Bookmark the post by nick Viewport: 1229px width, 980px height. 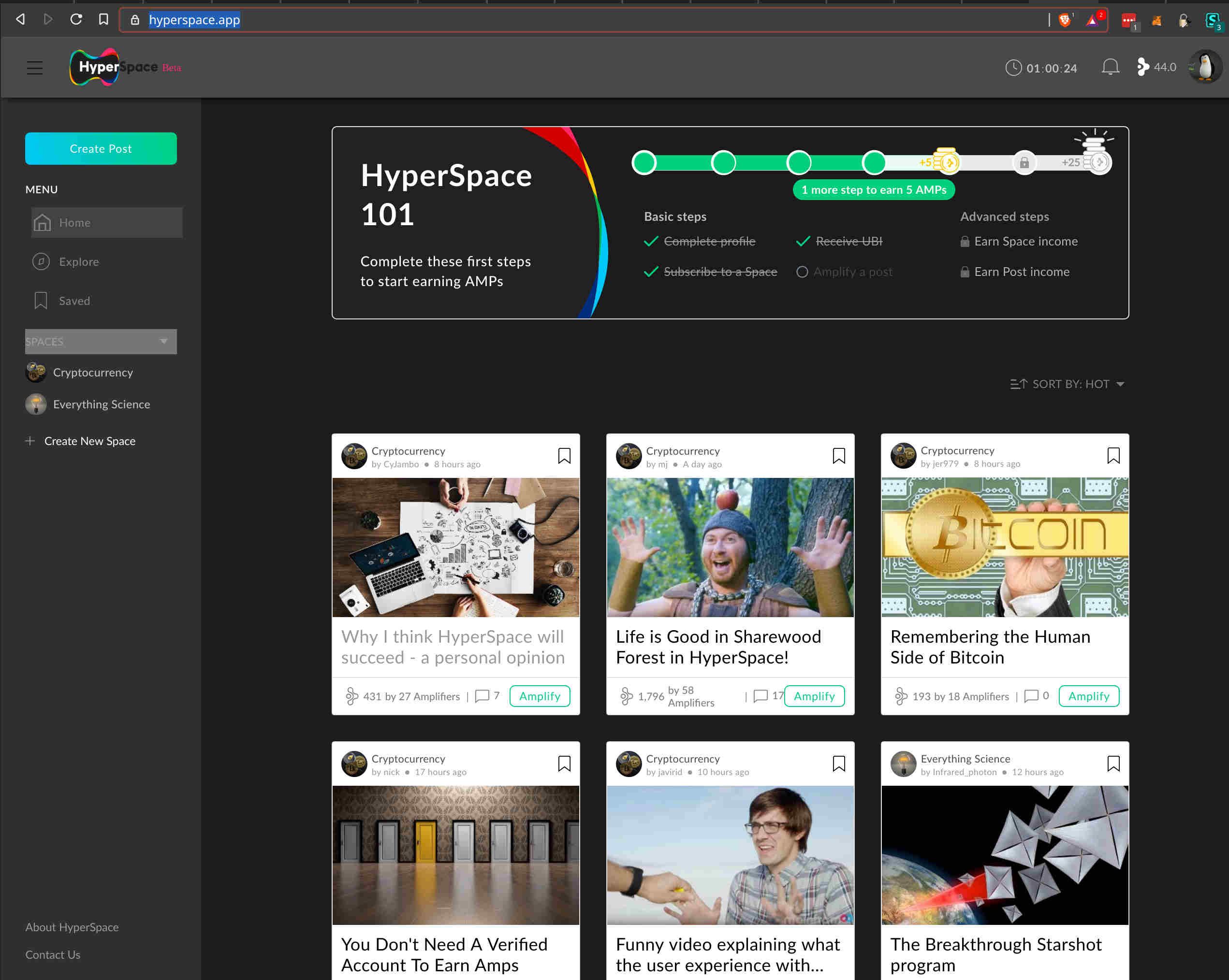point(564,764)
